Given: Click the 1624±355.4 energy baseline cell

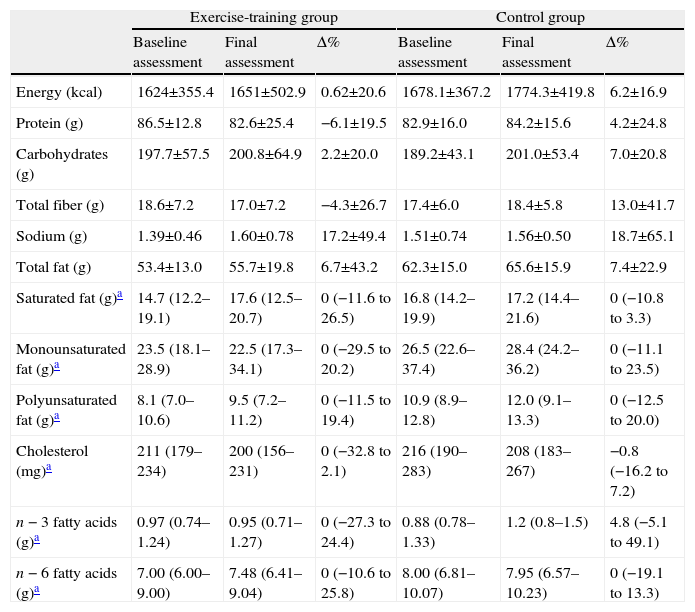Looking at the screenshot, I should point(176,93).
